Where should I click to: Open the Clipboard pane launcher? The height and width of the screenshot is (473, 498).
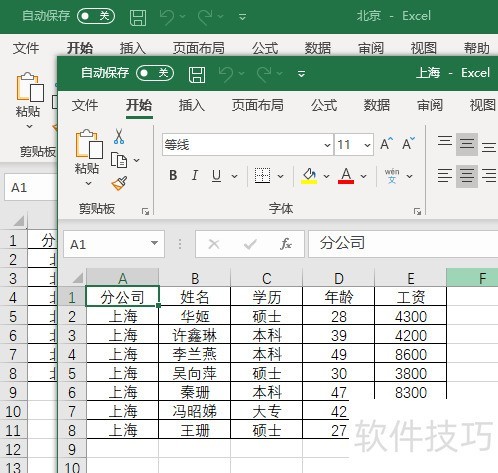click(x=145, y=211)
